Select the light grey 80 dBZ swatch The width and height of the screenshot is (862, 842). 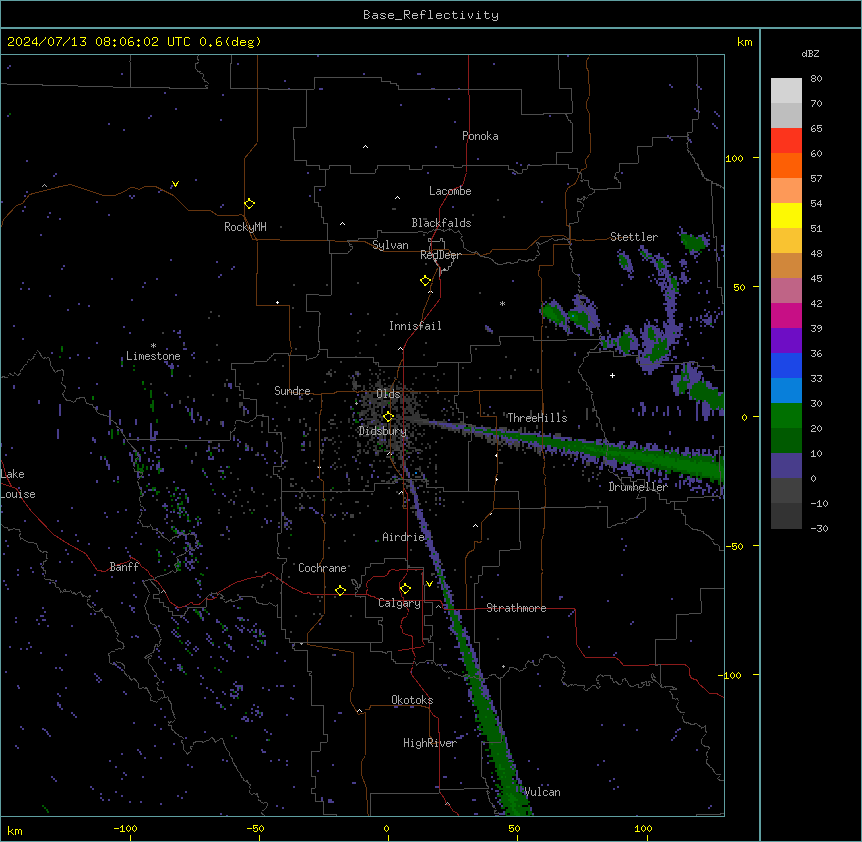point(786,91)
